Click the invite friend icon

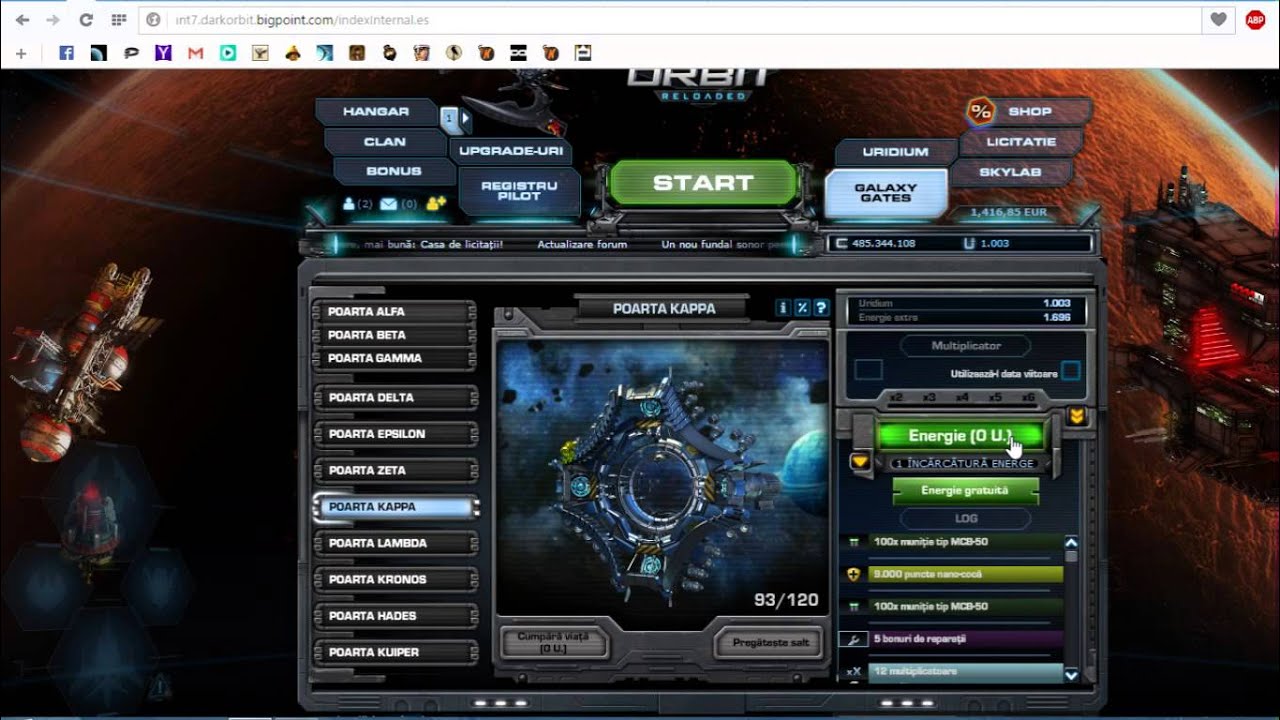click(x=436, y=204)
